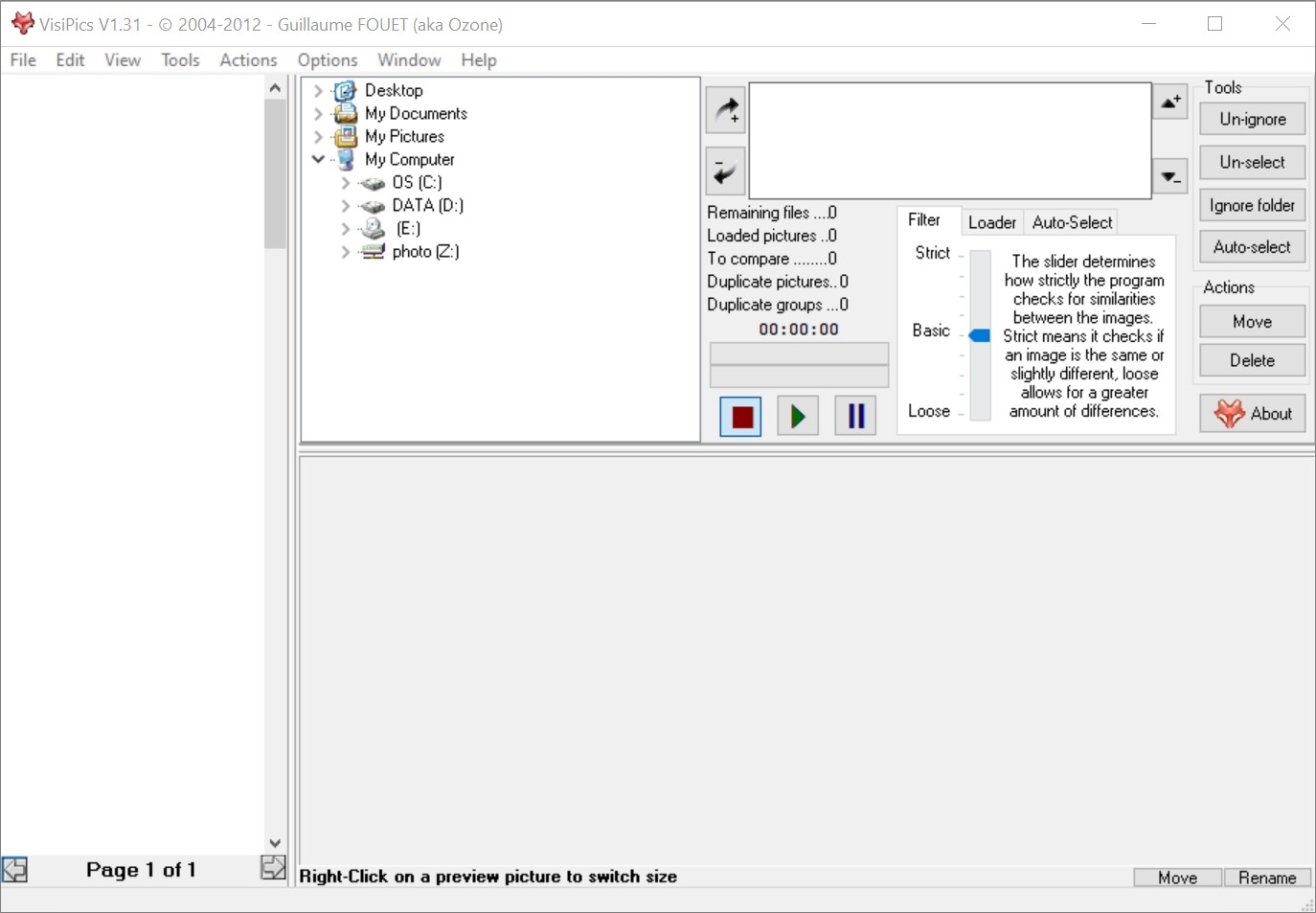Image resolution: width=1316 pixels, height=913 pixels.
Task: Click the Page 1 of 1 label
Action: (141, 870)
